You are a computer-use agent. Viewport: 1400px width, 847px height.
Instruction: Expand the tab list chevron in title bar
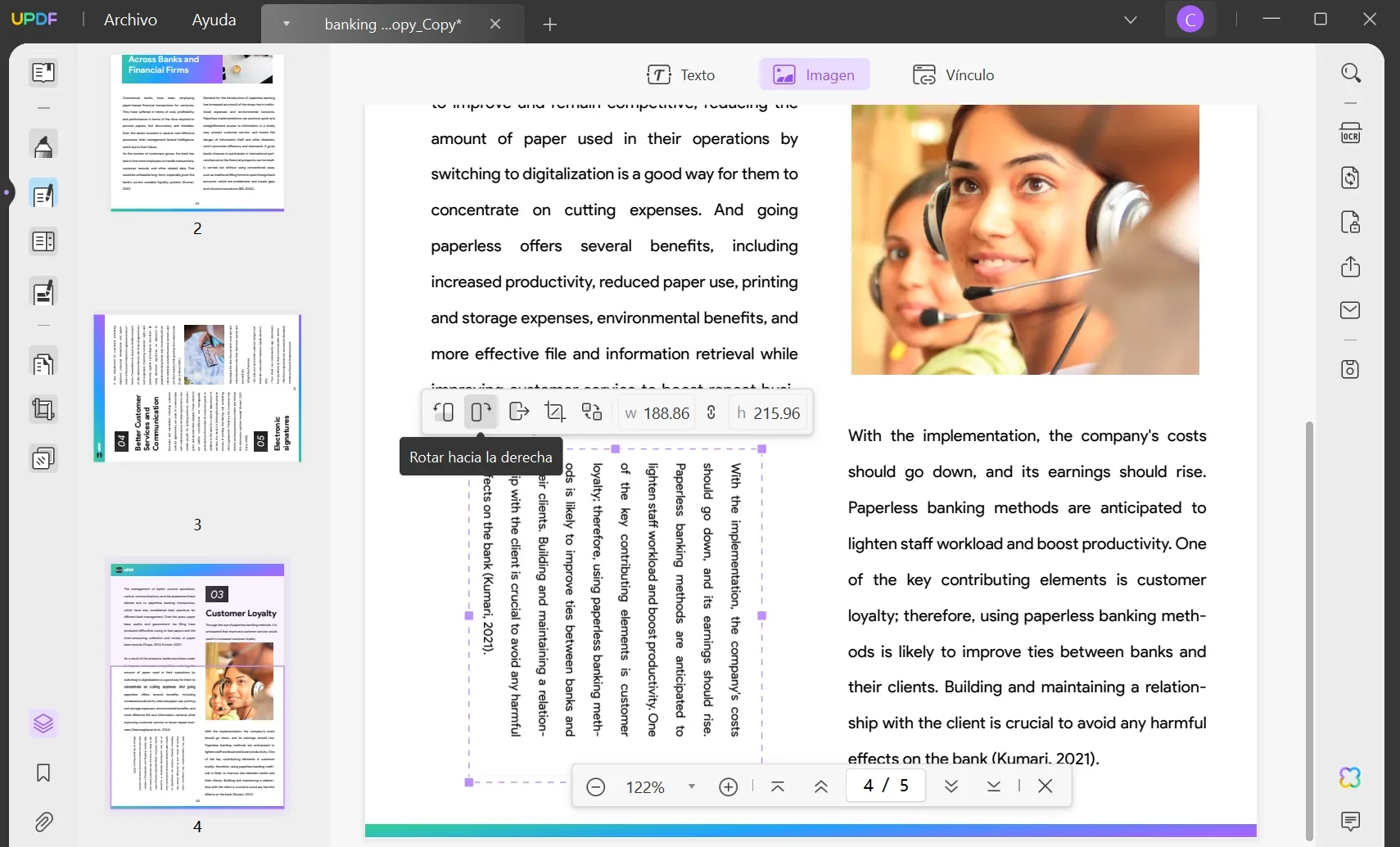pos(1131,20)
